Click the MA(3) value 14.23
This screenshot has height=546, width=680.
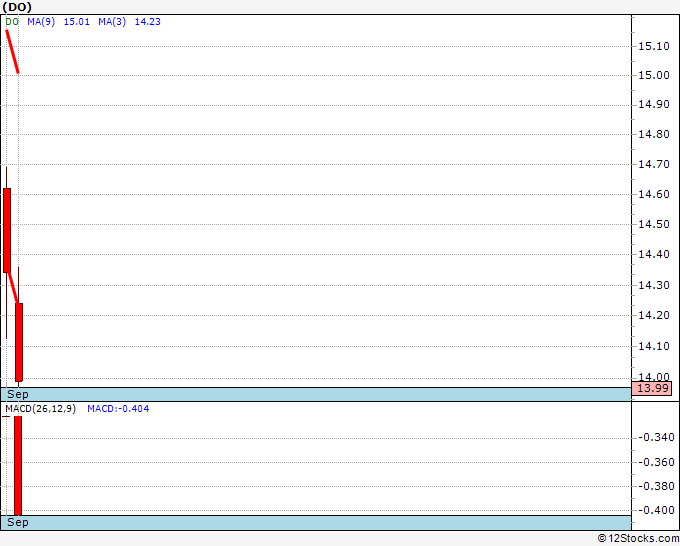pyautogui.click(x=147, y=22)
